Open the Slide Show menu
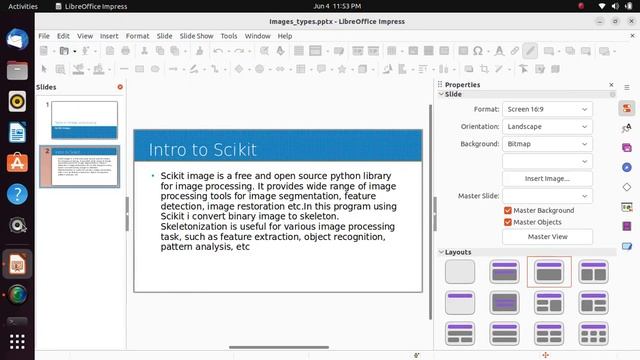The width and height of the screenshot is (640, 360). click(196, 36)
